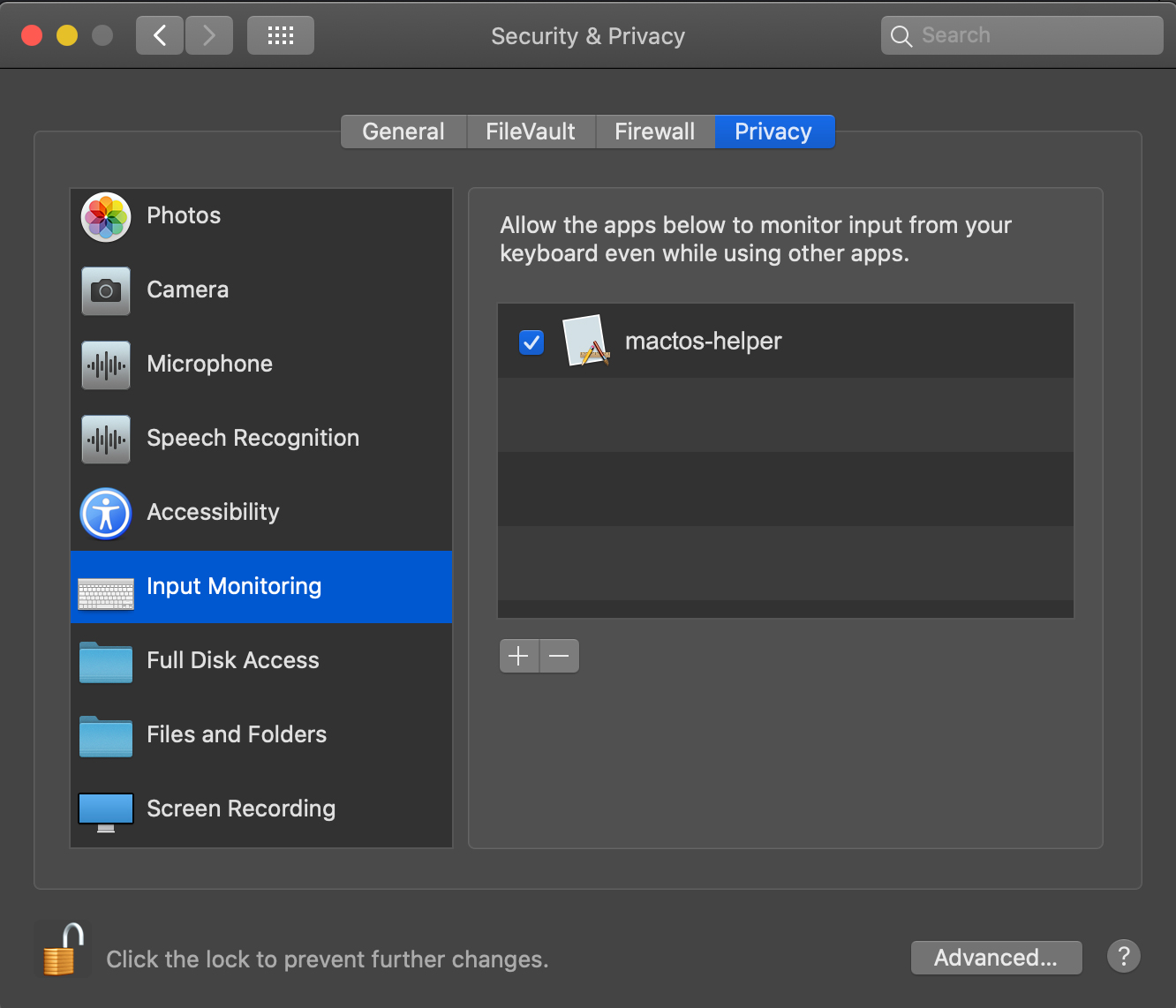
Task: Switch to the General tab
Action: click(403, 132)
